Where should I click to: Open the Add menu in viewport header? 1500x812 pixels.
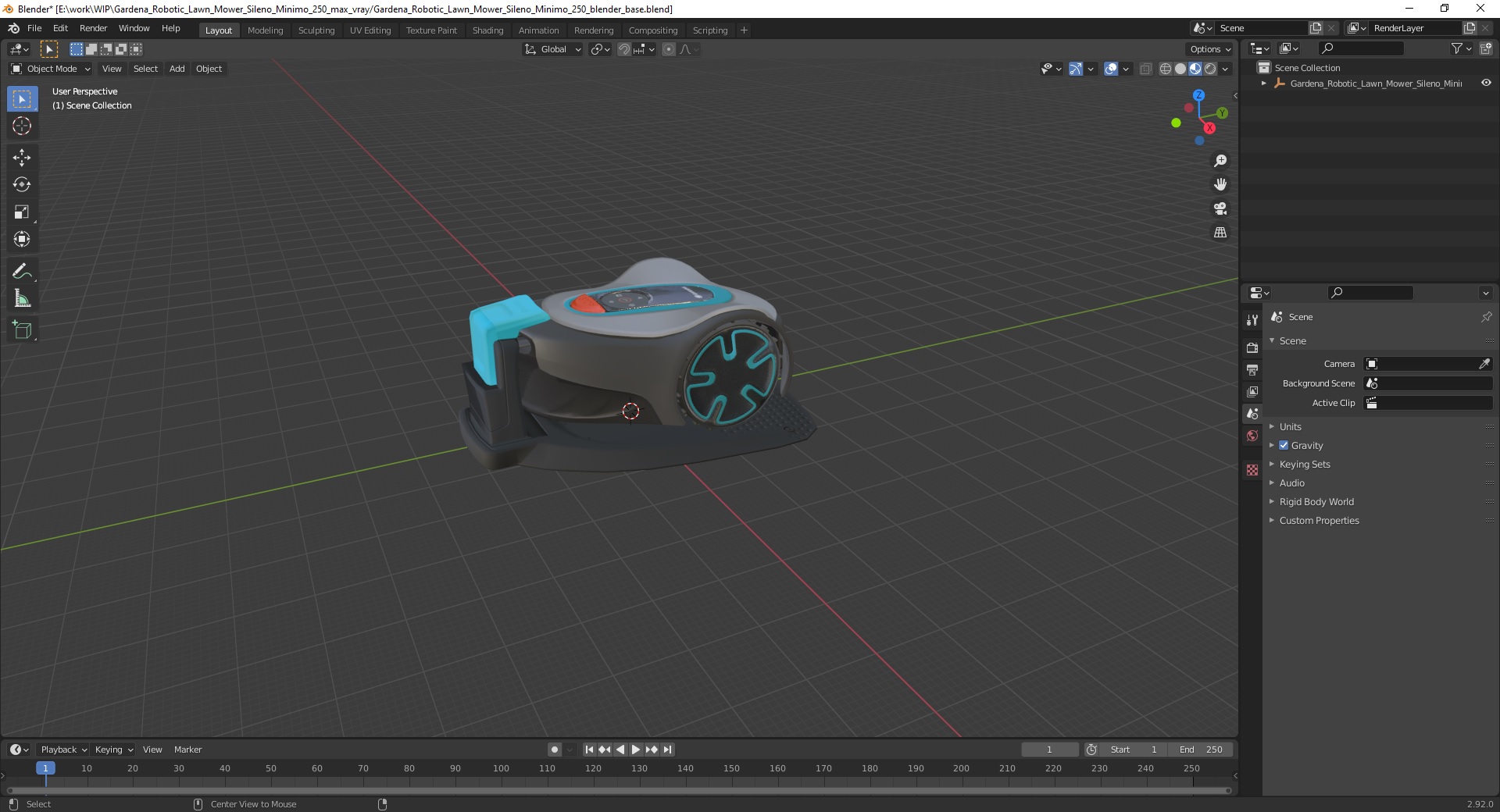point(177,69)
